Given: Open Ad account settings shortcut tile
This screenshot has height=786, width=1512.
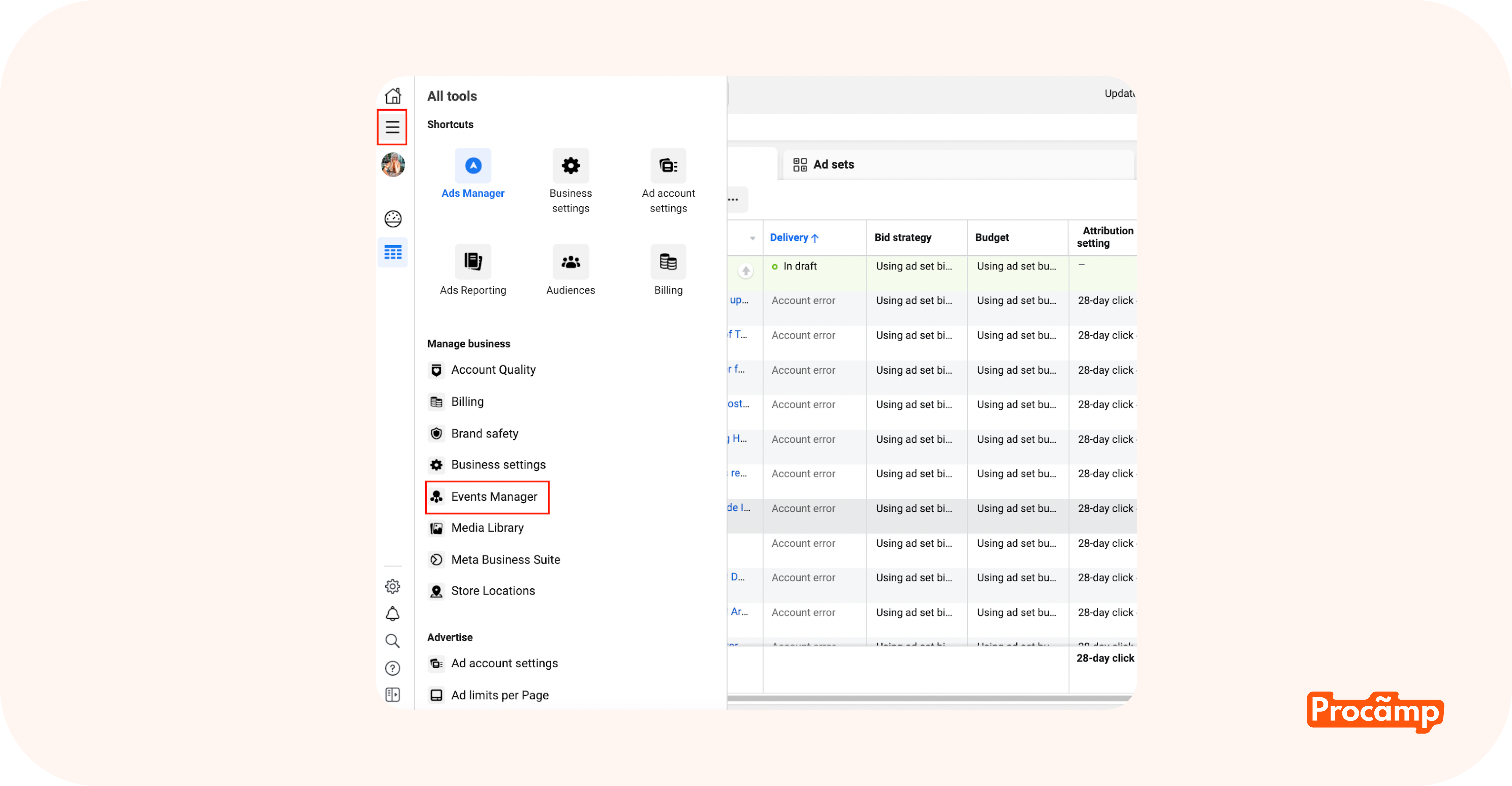Looking at the screenshot, I should pos(668,181).
